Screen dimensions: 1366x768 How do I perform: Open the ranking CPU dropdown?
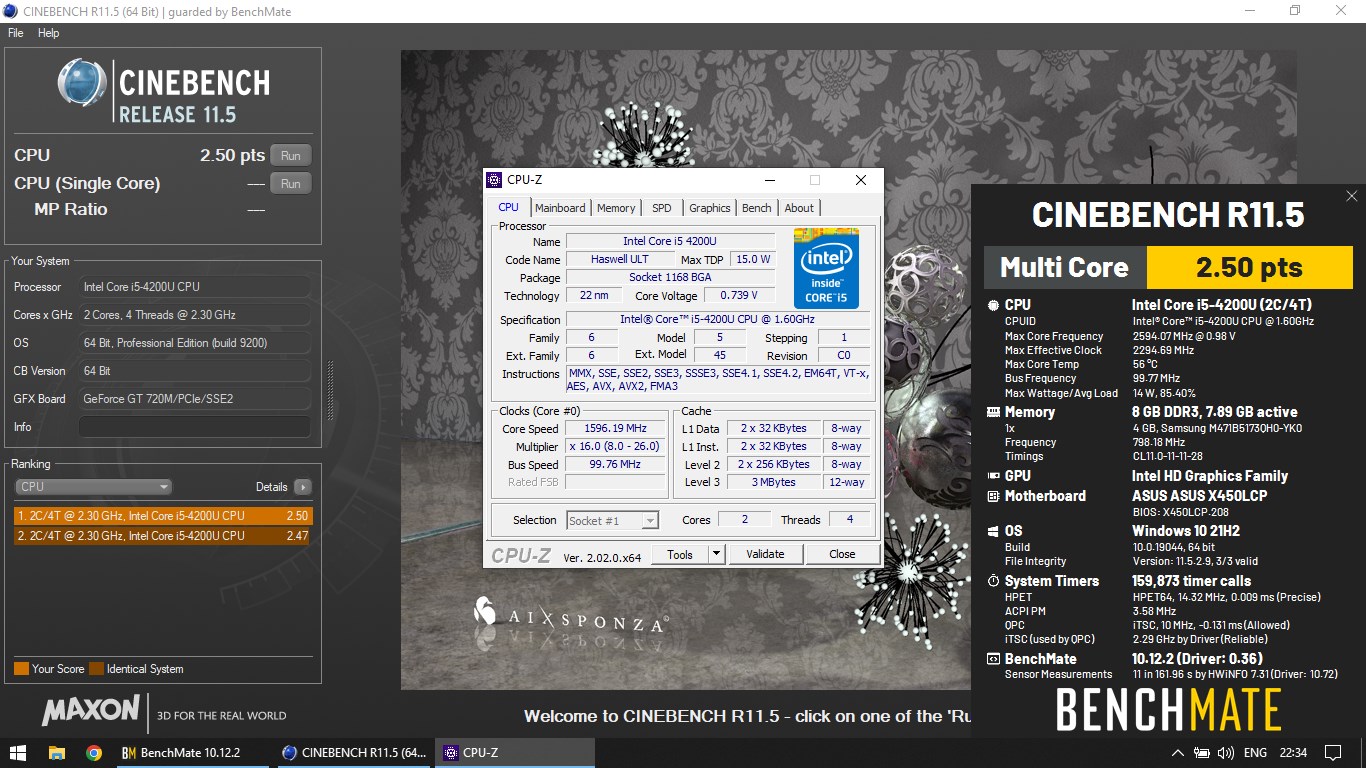[x=94, y=487]
